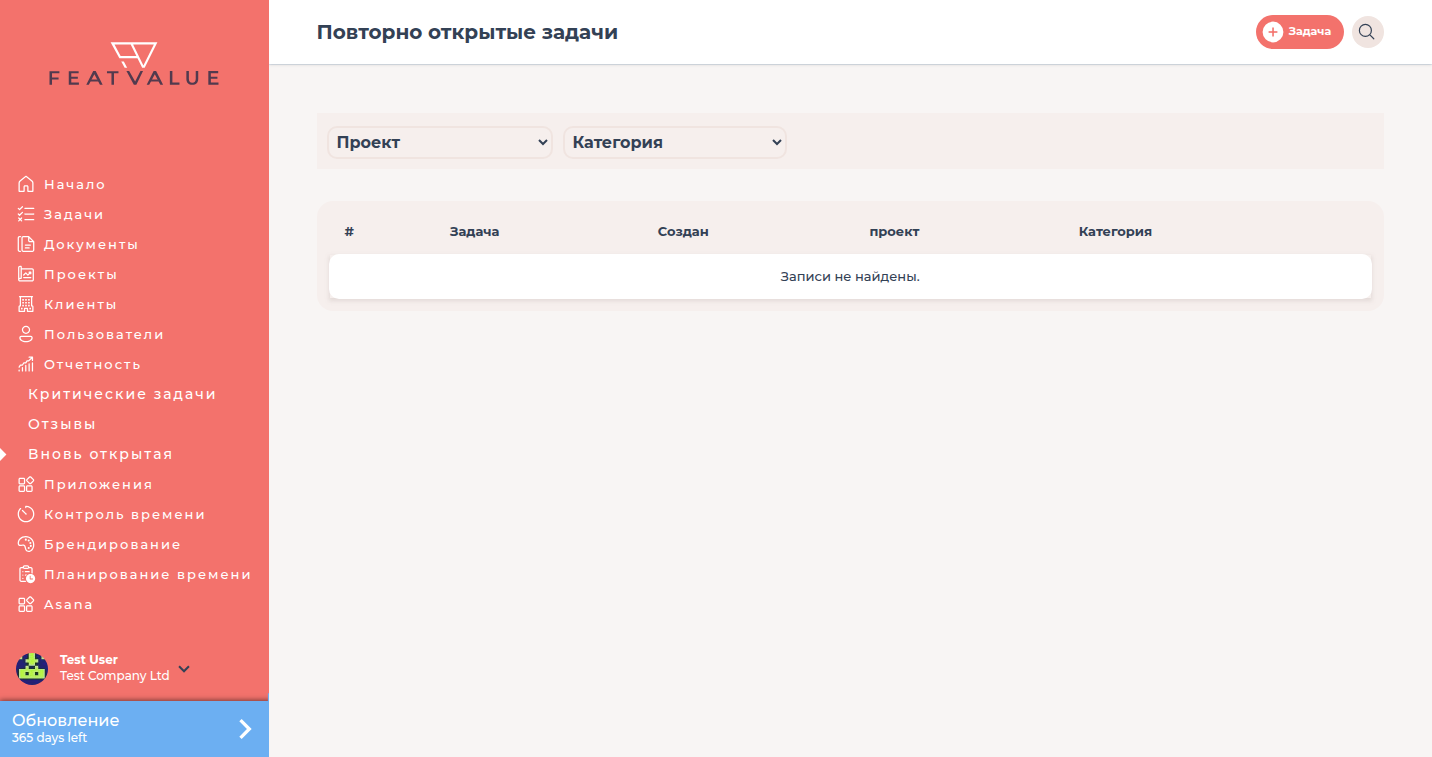Click the 365 days left text
The image size is (1432, 757).
[x=49, y=738]
